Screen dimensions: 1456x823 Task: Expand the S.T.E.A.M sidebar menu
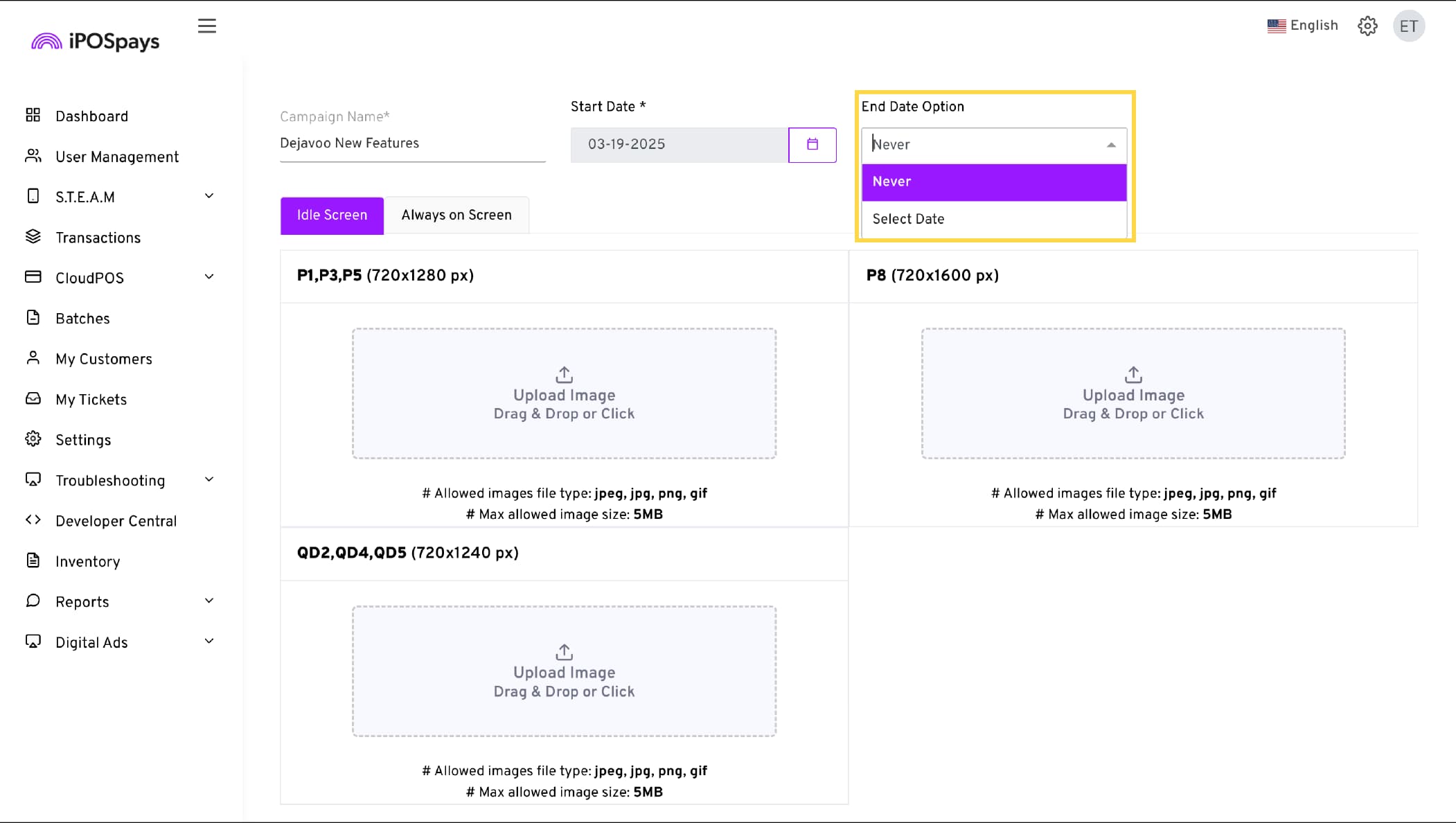point(209,196)
